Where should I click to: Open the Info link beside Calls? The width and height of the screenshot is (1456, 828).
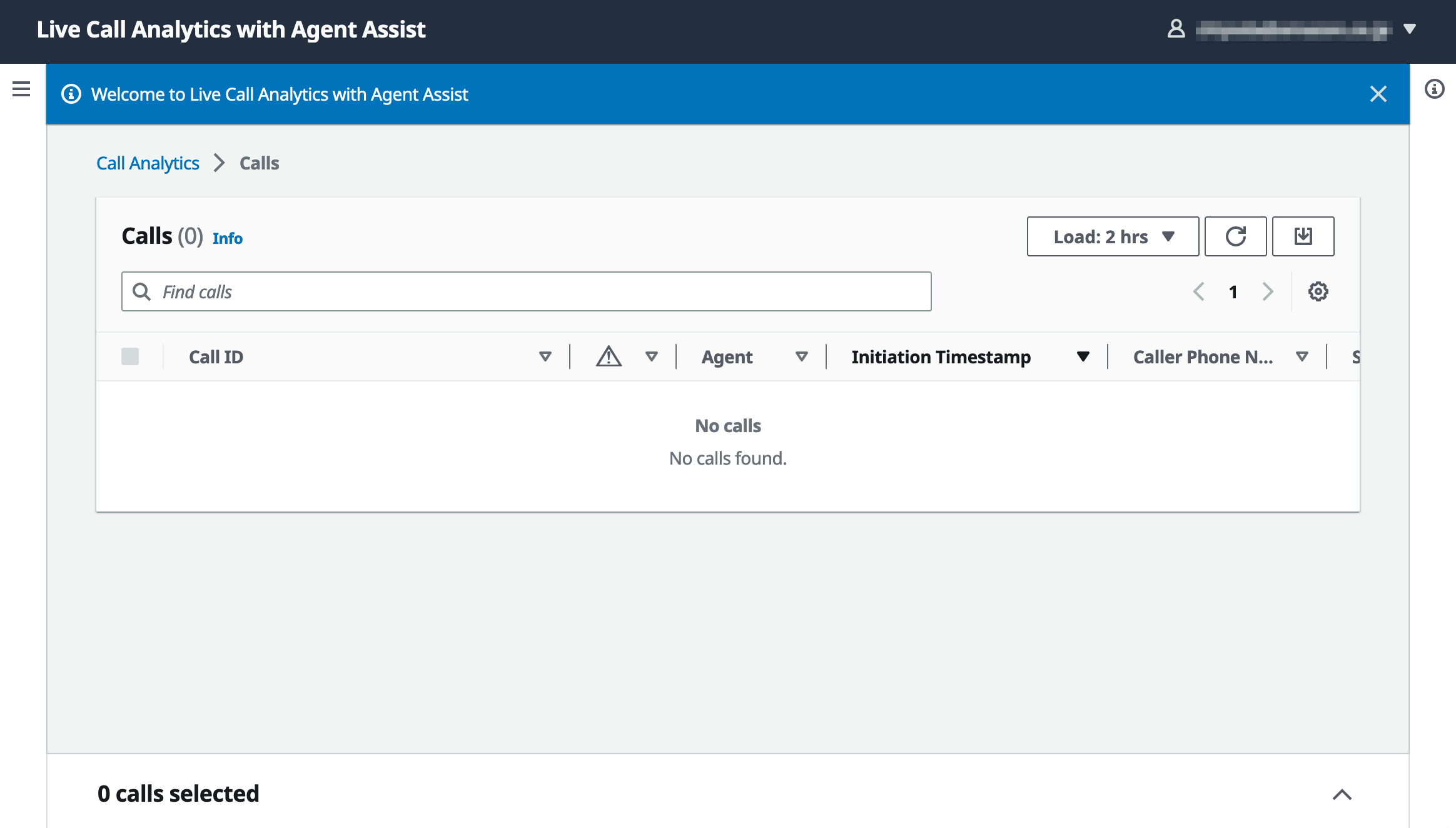point(227,238)
